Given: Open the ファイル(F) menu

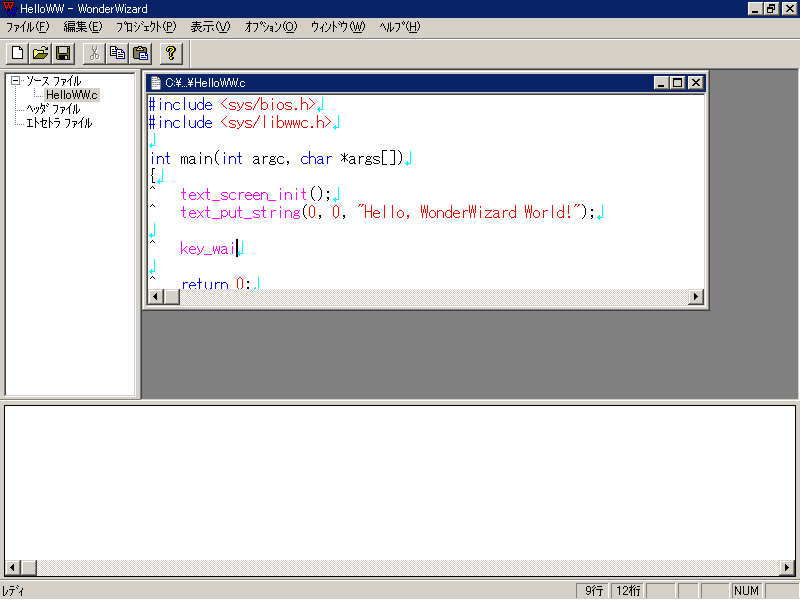Looking at the screenshot, I should coord(28,27).
